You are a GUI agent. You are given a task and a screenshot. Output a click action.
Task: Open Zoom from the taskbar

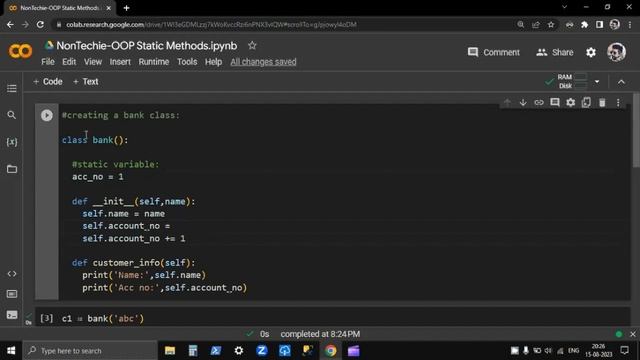click(262, 351)
